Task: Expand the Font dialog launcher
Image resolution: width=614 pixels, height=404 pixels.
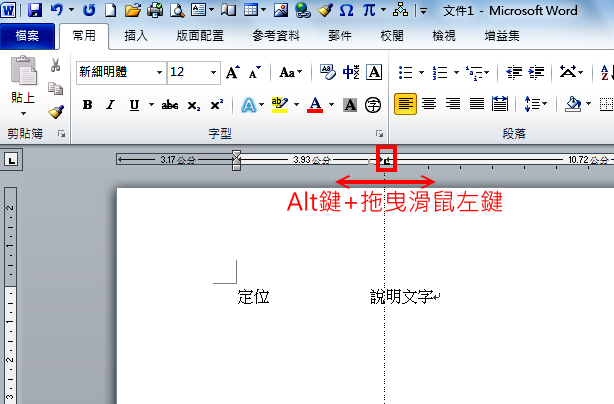Action: coord(379,133)
